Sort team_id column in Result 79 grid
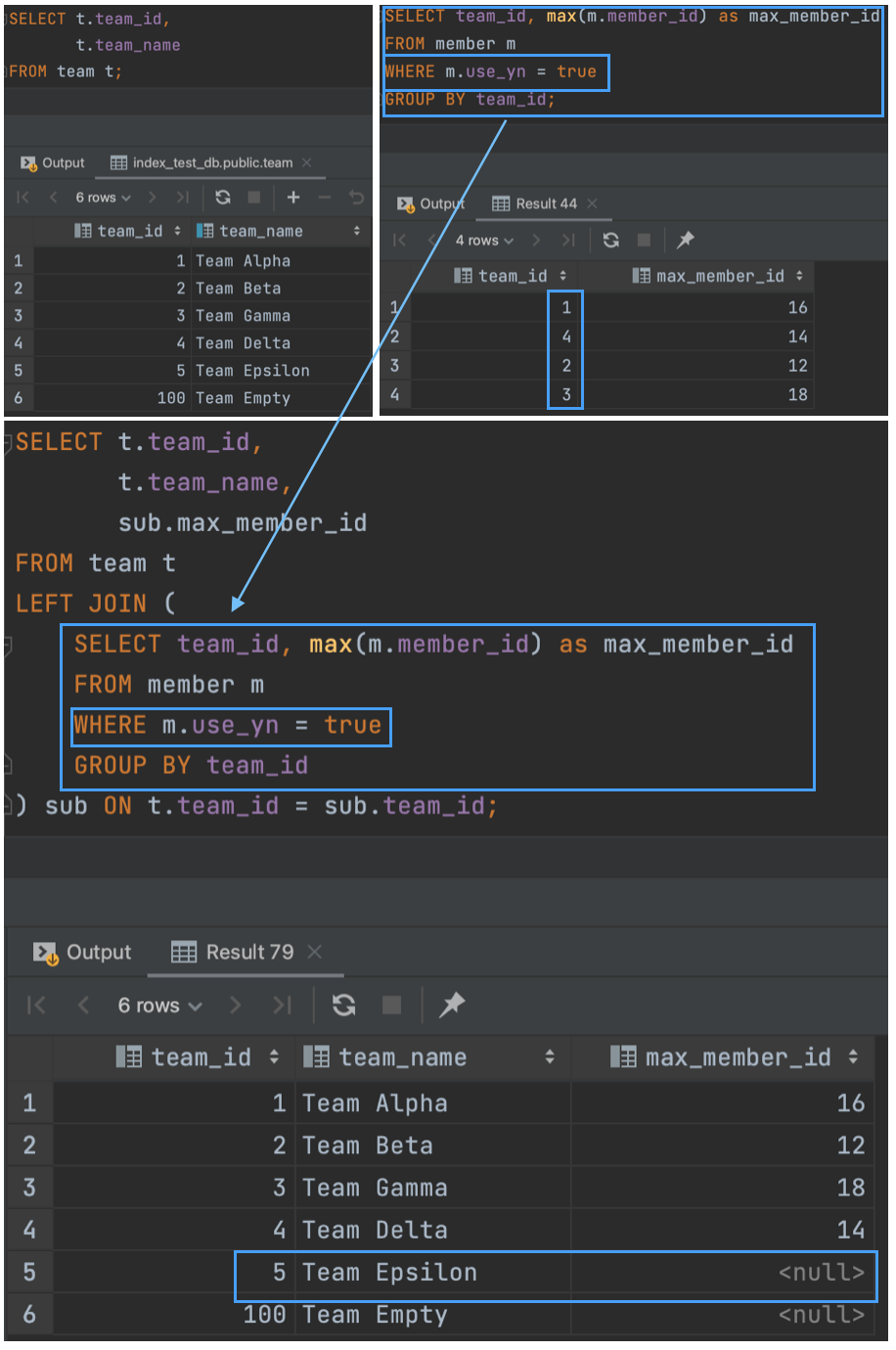 pyautogui.click(x=274, y=1057)
